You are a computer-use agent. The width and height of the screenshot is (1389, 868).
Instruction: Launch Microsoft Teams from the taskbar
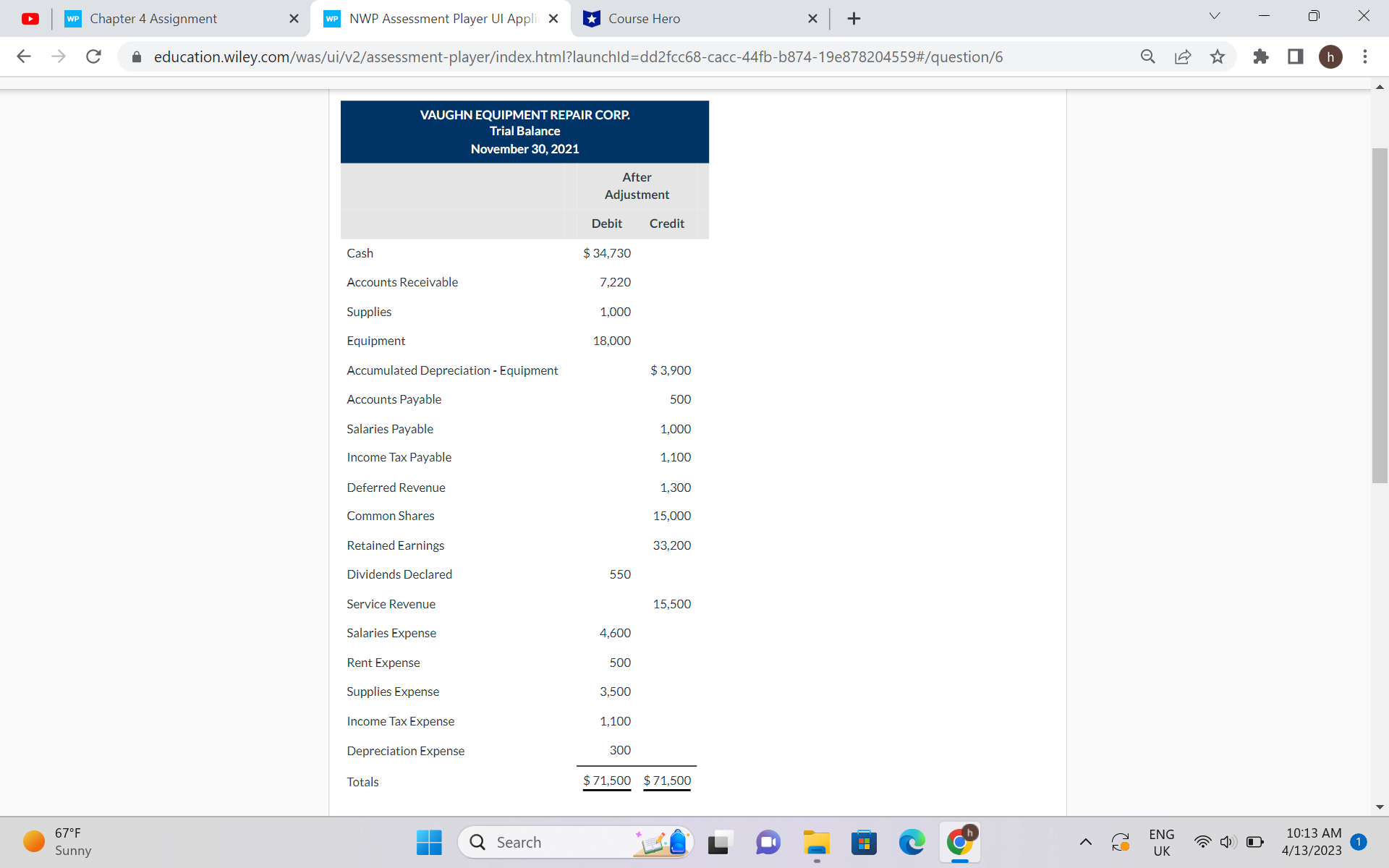click(768, 842)
